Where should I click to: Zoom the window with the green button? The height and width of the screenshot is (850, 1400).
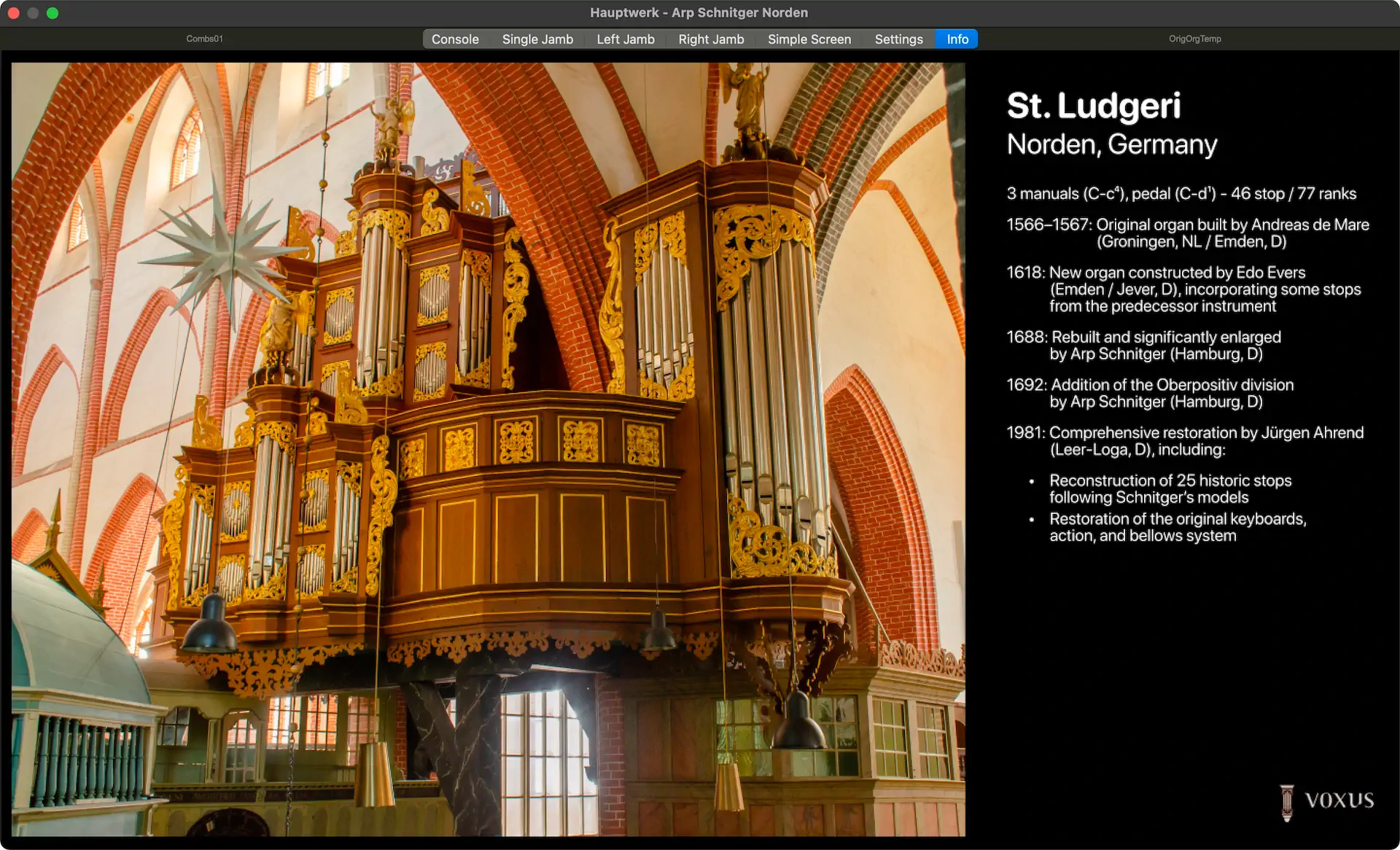52,12
